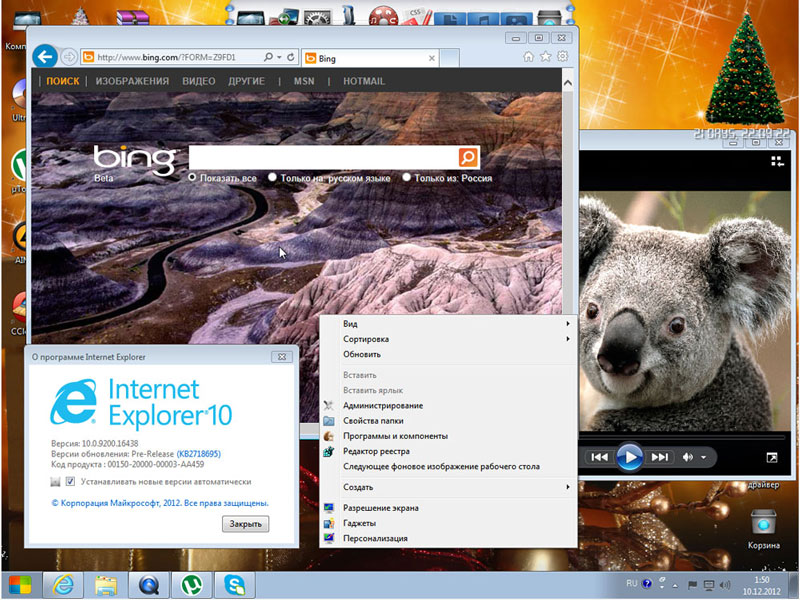Click the media player seek bar

pos(680,438)
